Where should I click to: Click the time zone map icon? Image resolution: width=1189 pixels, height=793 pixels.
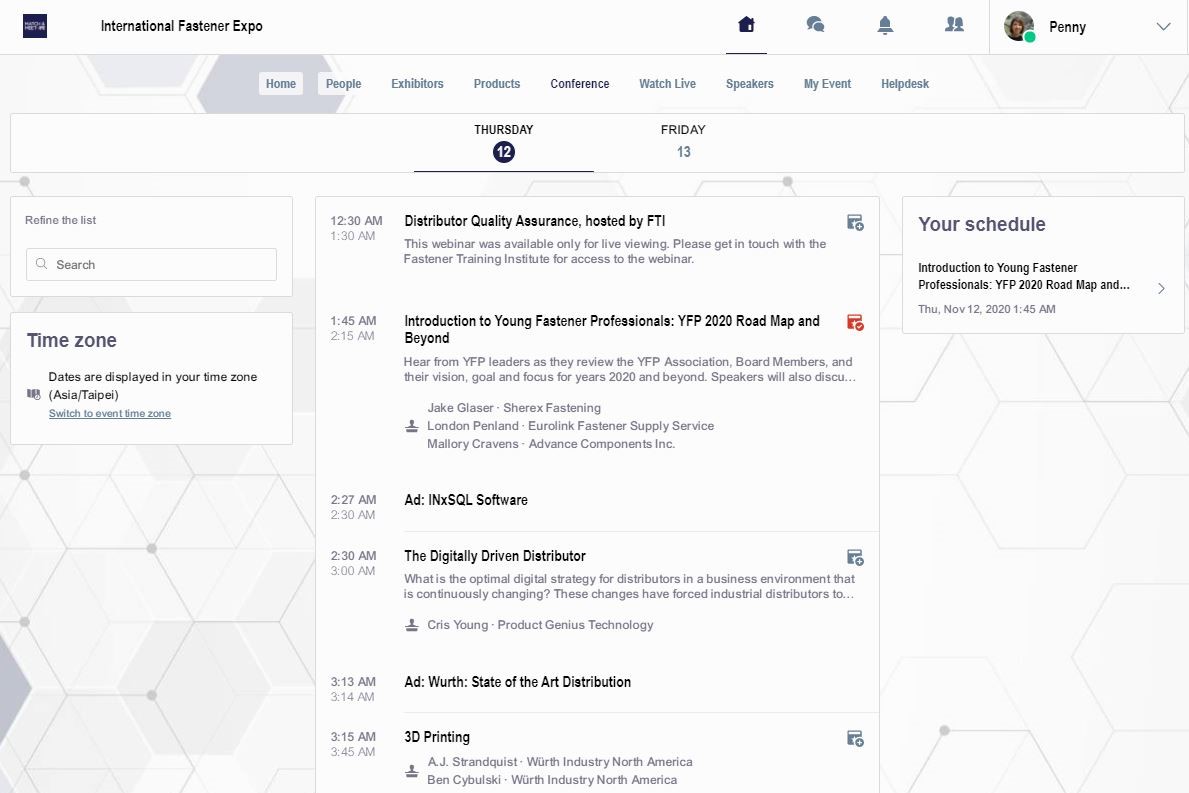[33, 394]
